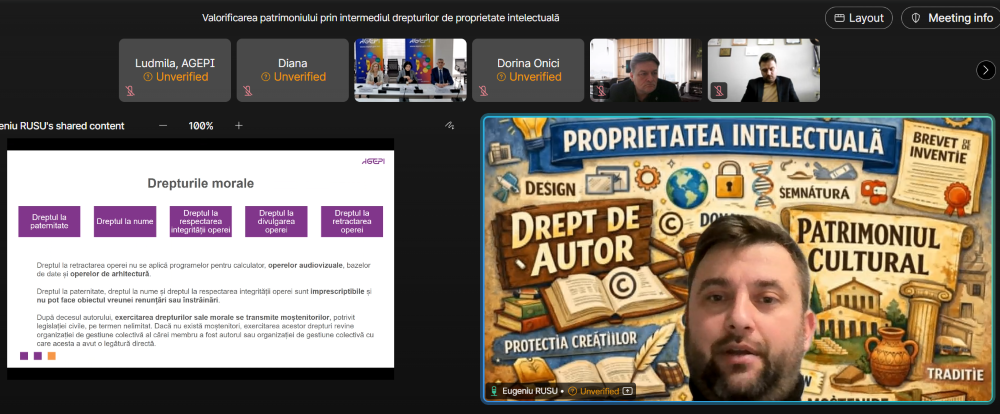The height and width of the screenshot is (414, 1000).
Task: Click Eugeniu RUSU's Unverified status label
Action: (594, 391)
